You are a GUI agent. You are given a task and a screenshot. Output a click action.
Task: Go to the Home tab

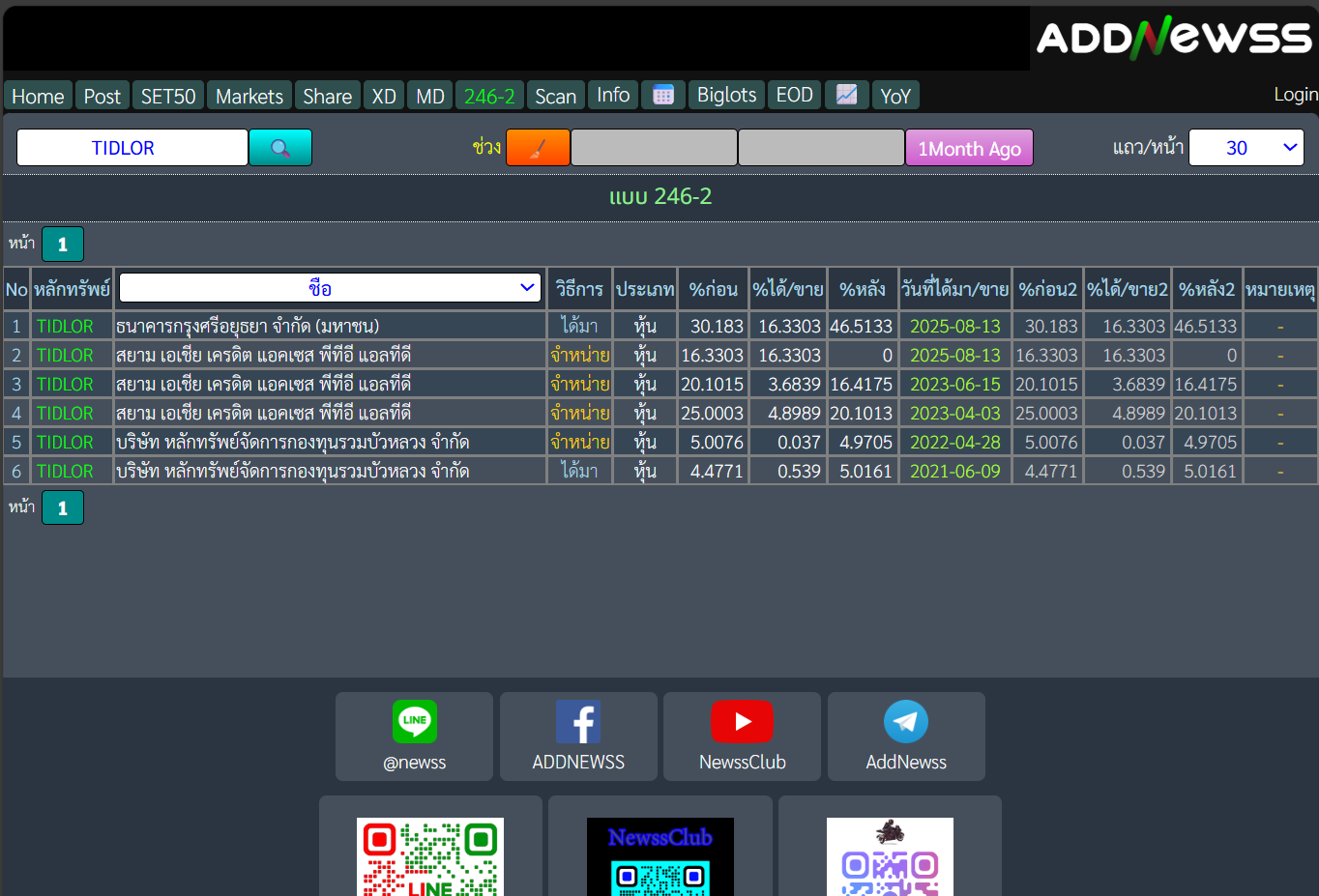[38, 96]
